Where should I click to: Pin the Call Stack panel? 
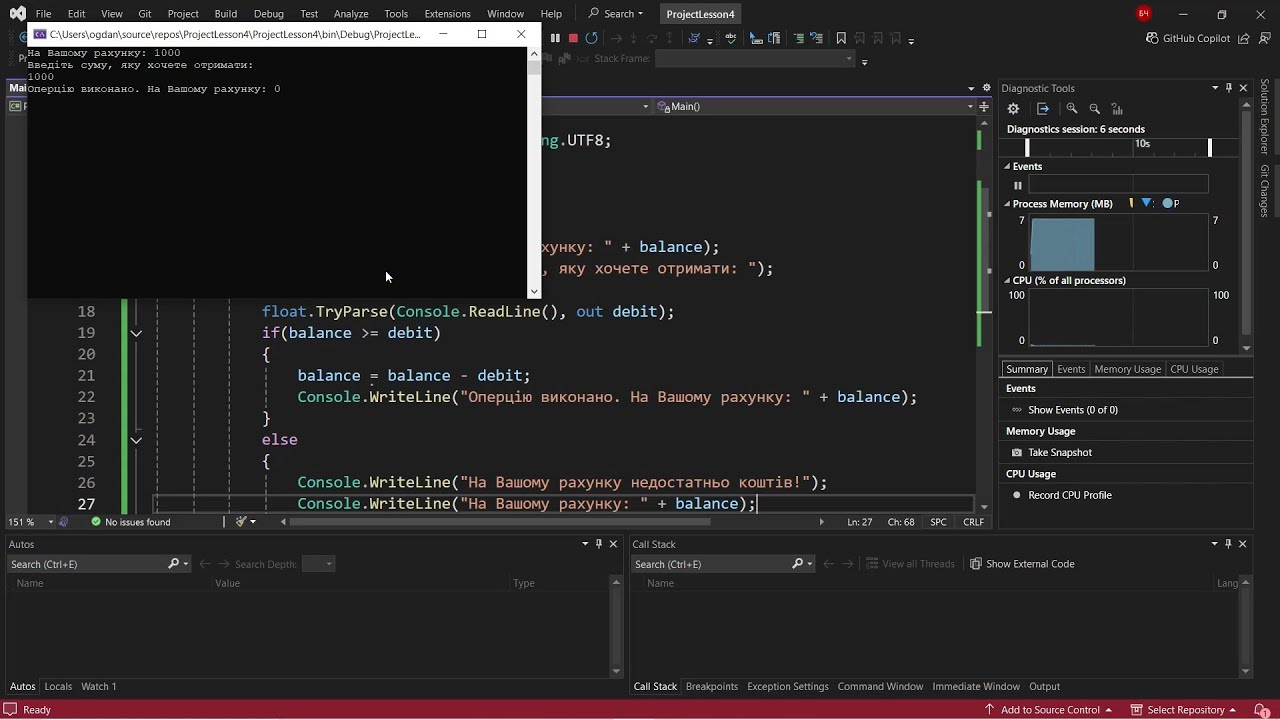pyautogui.click(x=1228, y=544)
